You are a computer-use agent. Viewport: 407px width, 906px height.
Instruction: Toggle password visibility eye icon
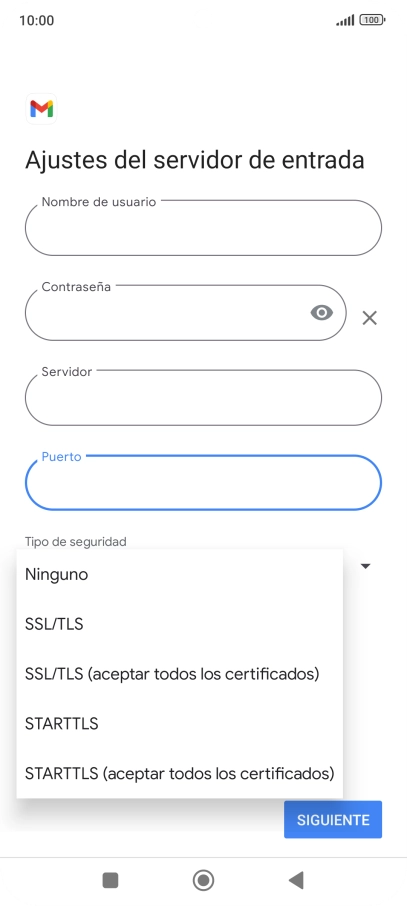click(321, 313)
